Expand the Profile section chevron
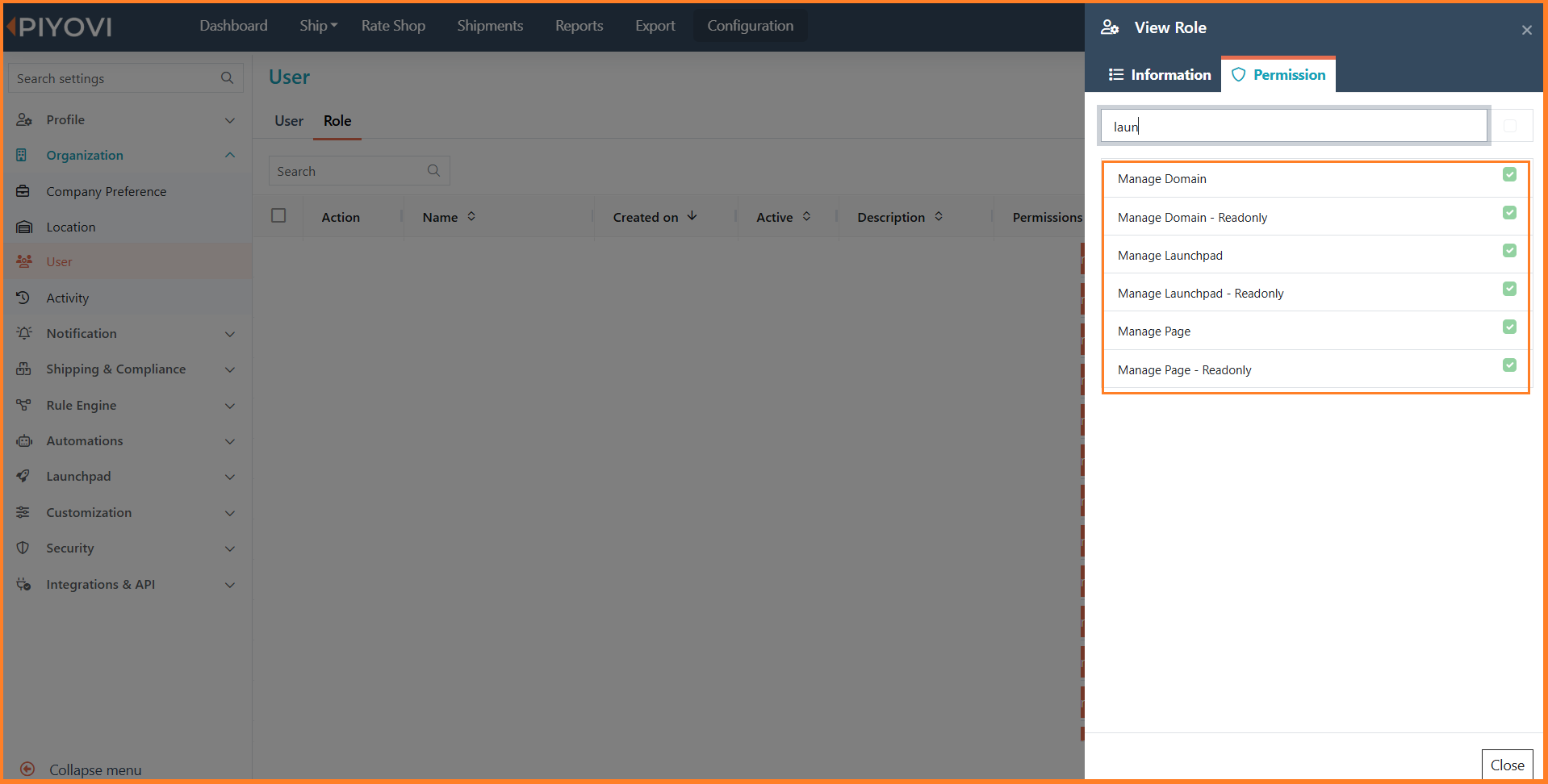This screenshot has height=784, width=1548. [230, 120]
